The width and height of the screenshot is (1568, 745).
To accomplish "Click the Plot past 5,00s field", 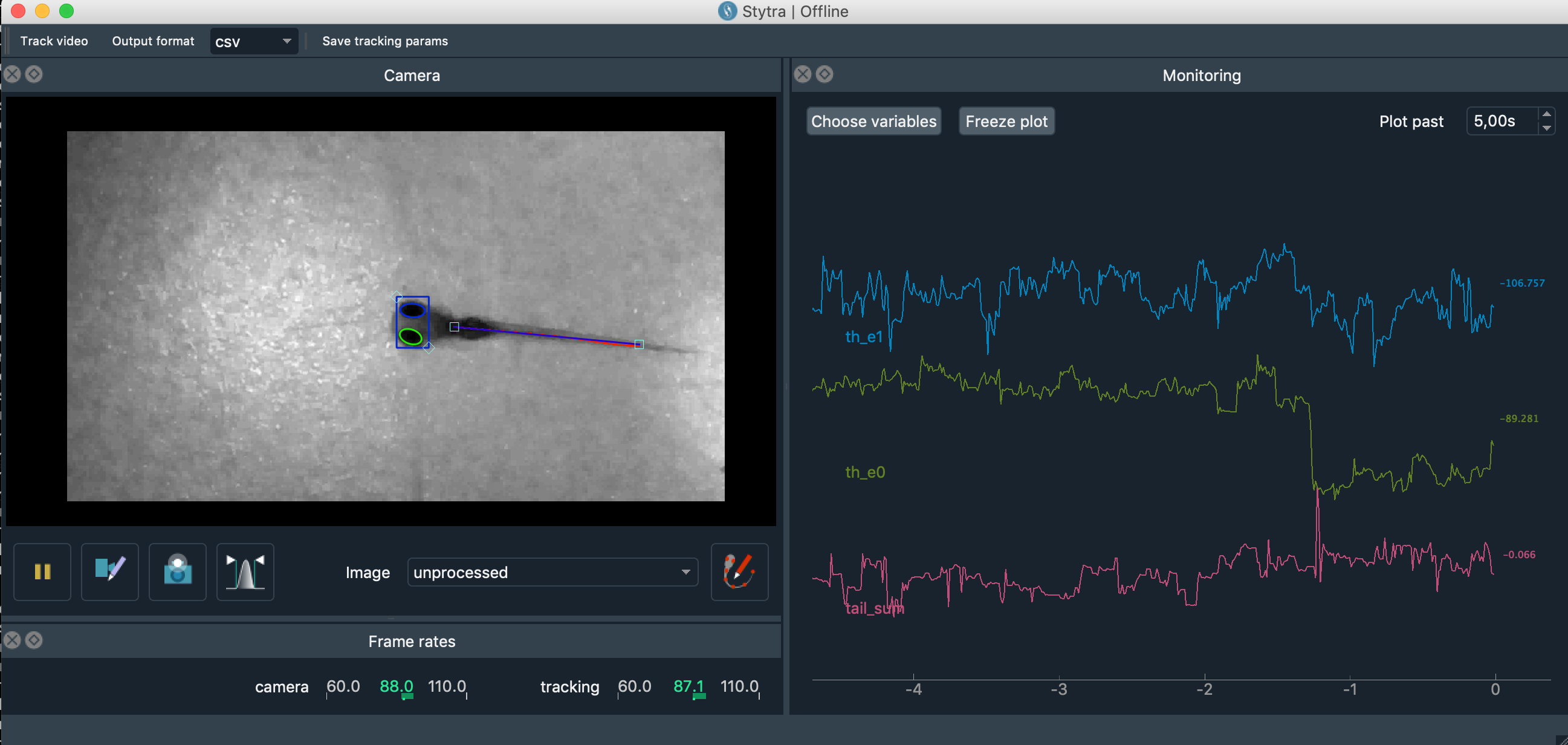I will click(1501, 121).
